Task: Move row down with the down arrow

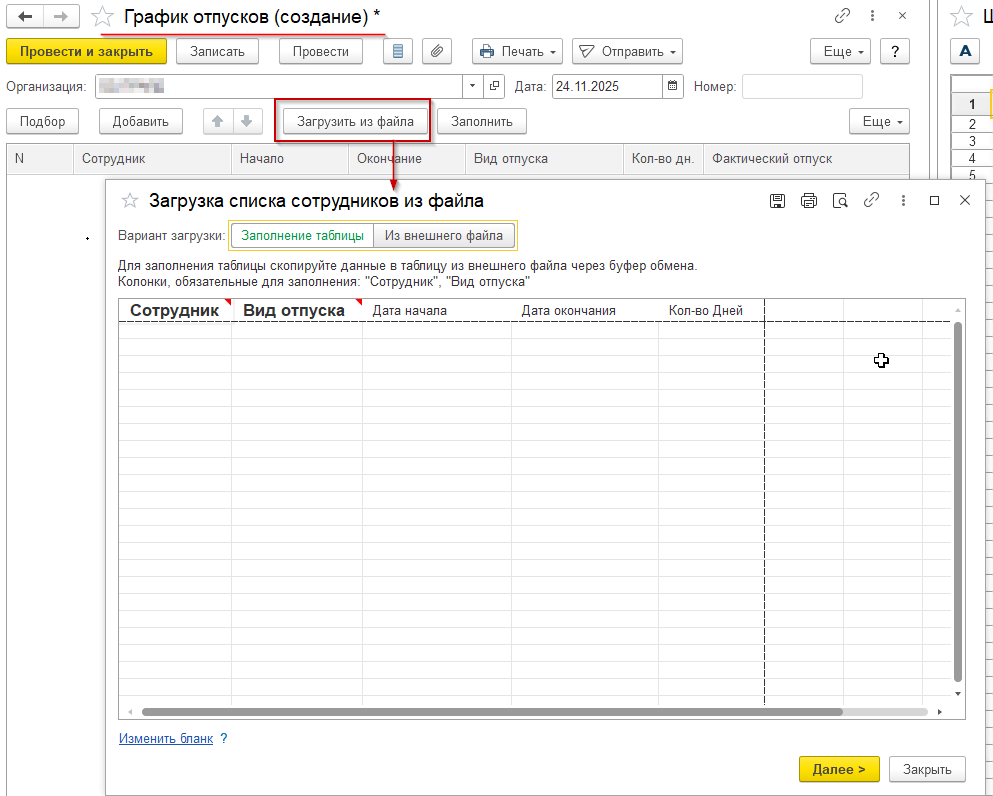Action: pyautogui.click(x=247, y=121)
